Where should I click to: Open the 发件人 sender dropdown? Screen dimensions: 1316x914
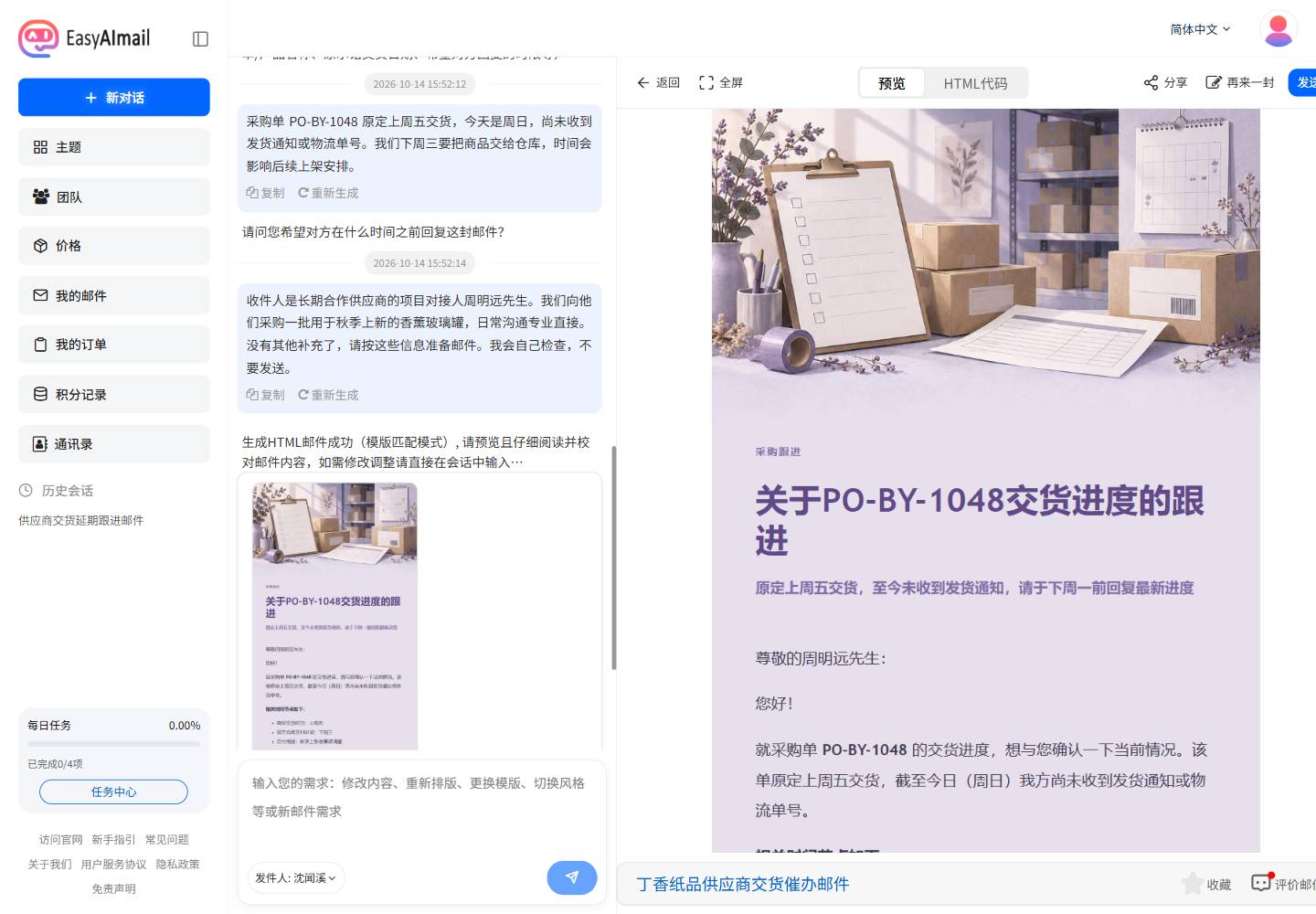[295, 877]
